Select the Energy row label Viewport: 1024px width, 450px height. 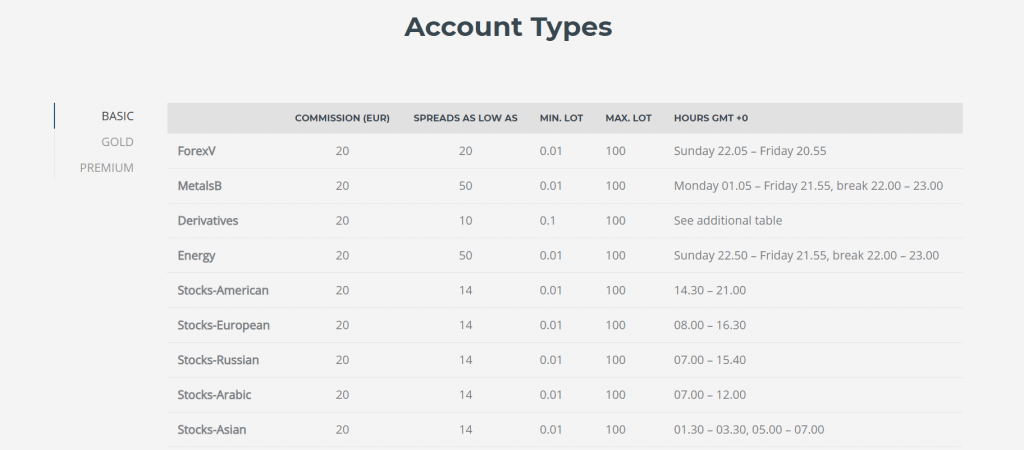click(x=197, y=255)
